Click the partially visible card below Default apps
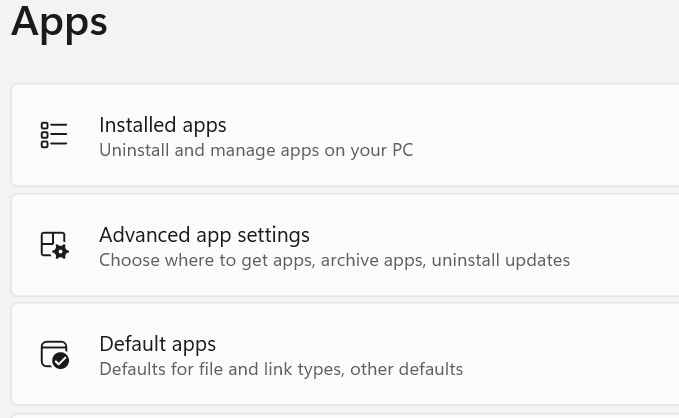 click(340, 415)
